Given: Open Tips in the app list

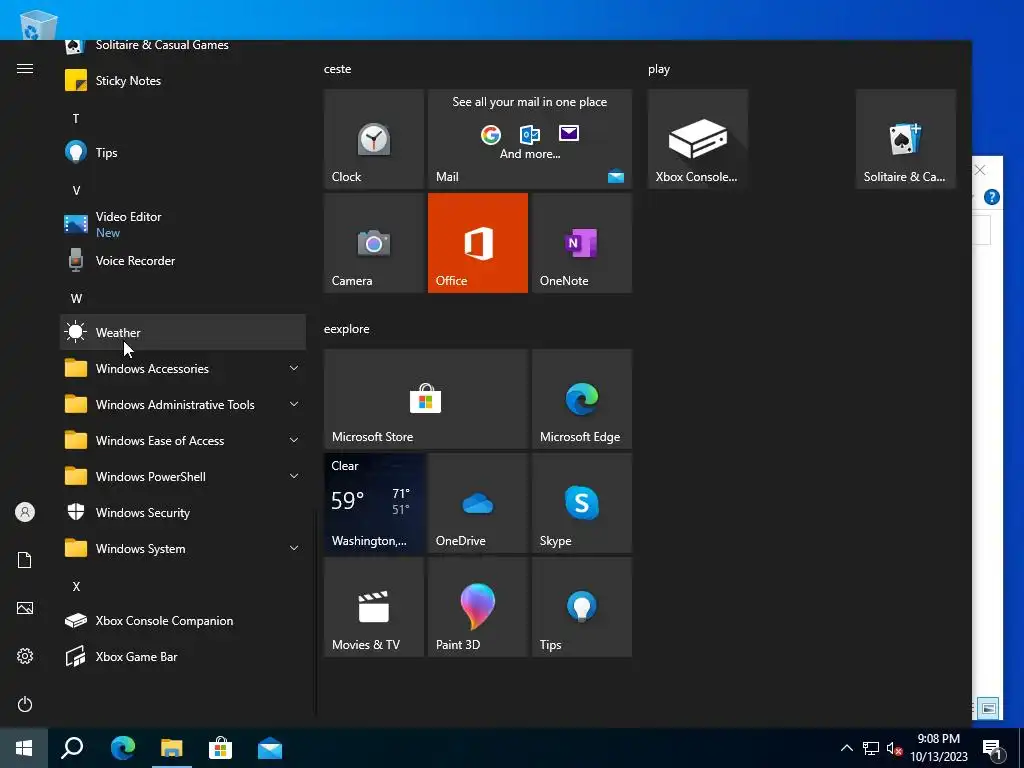Looking at the screenshot, I should point(183,153).
